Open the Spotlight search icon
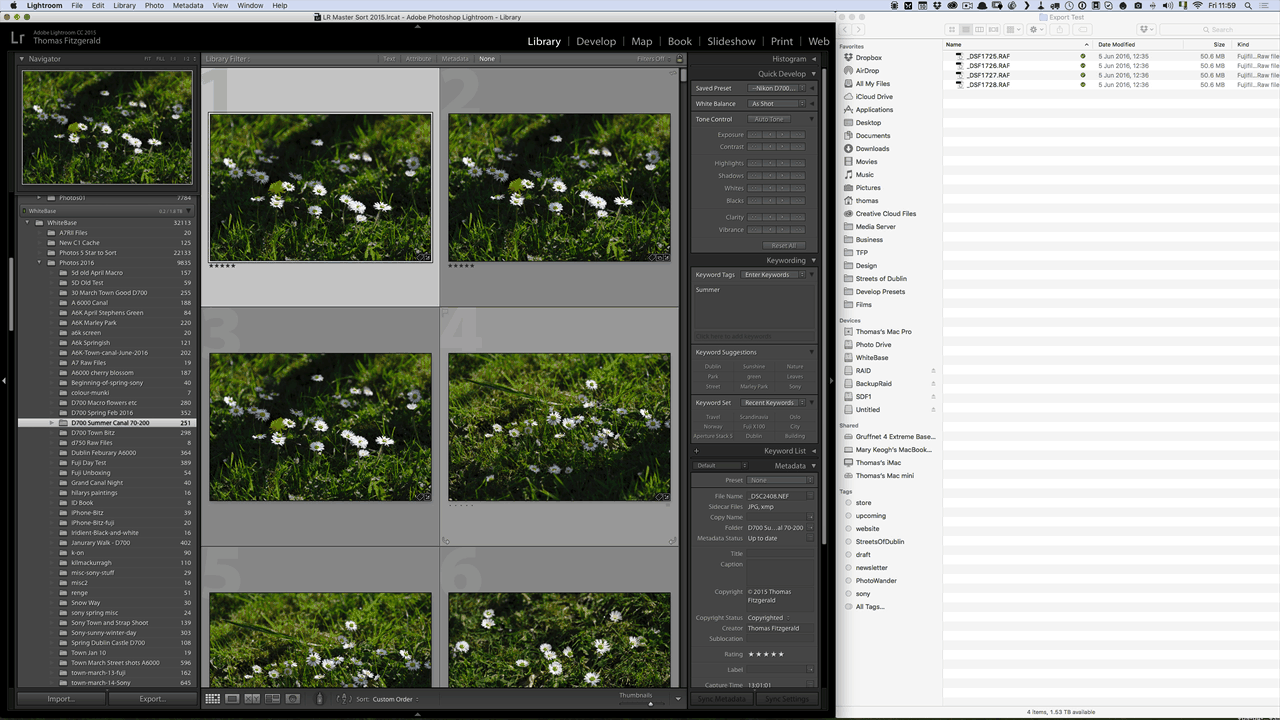Image resolution: width=1280 pixels, height=720 pixels. pyautogui.click(x=1249, y=5)
